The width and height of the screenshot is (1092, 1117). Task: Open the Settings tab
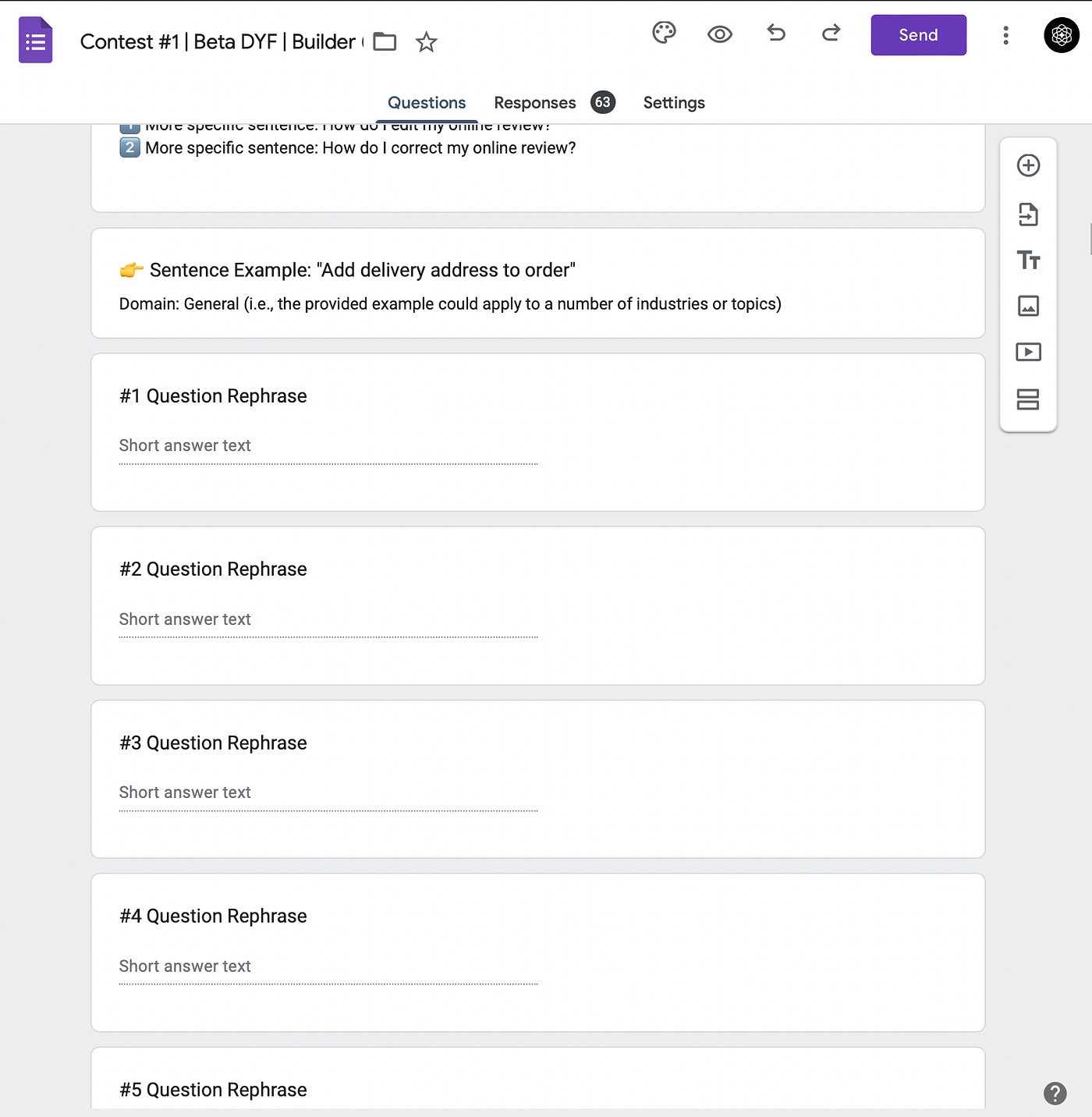[674, 102]
